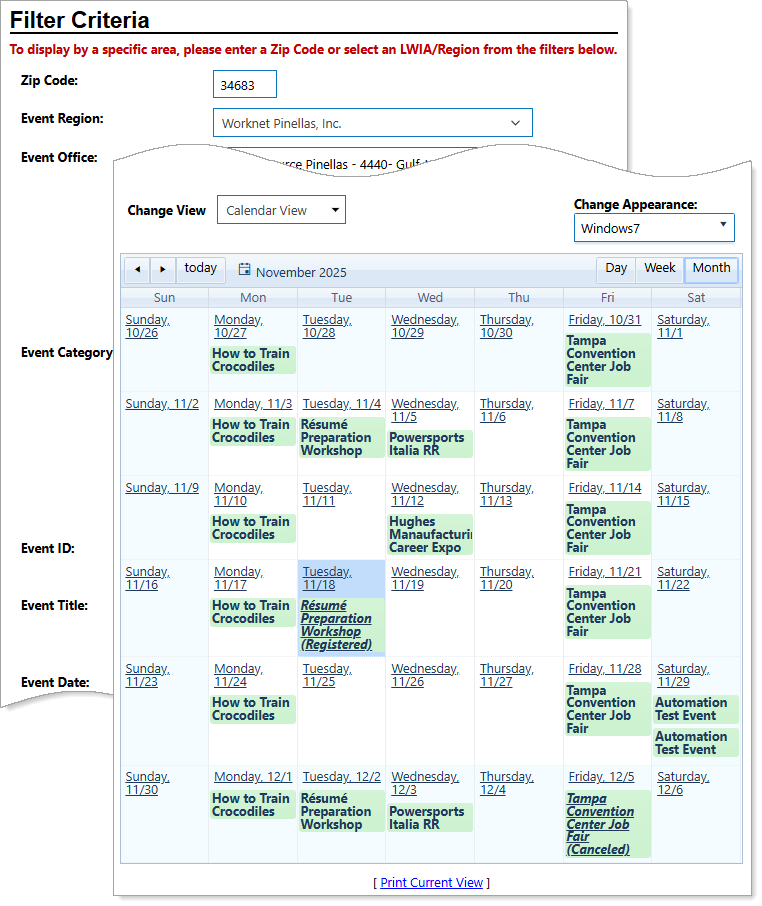Click the Zip Code input field

(245, 85)
